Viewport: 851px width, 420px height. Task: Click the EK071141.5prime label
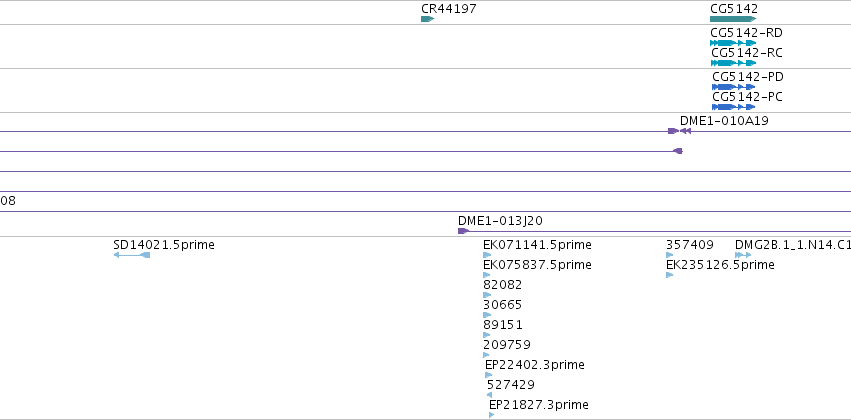coord(537,245)
